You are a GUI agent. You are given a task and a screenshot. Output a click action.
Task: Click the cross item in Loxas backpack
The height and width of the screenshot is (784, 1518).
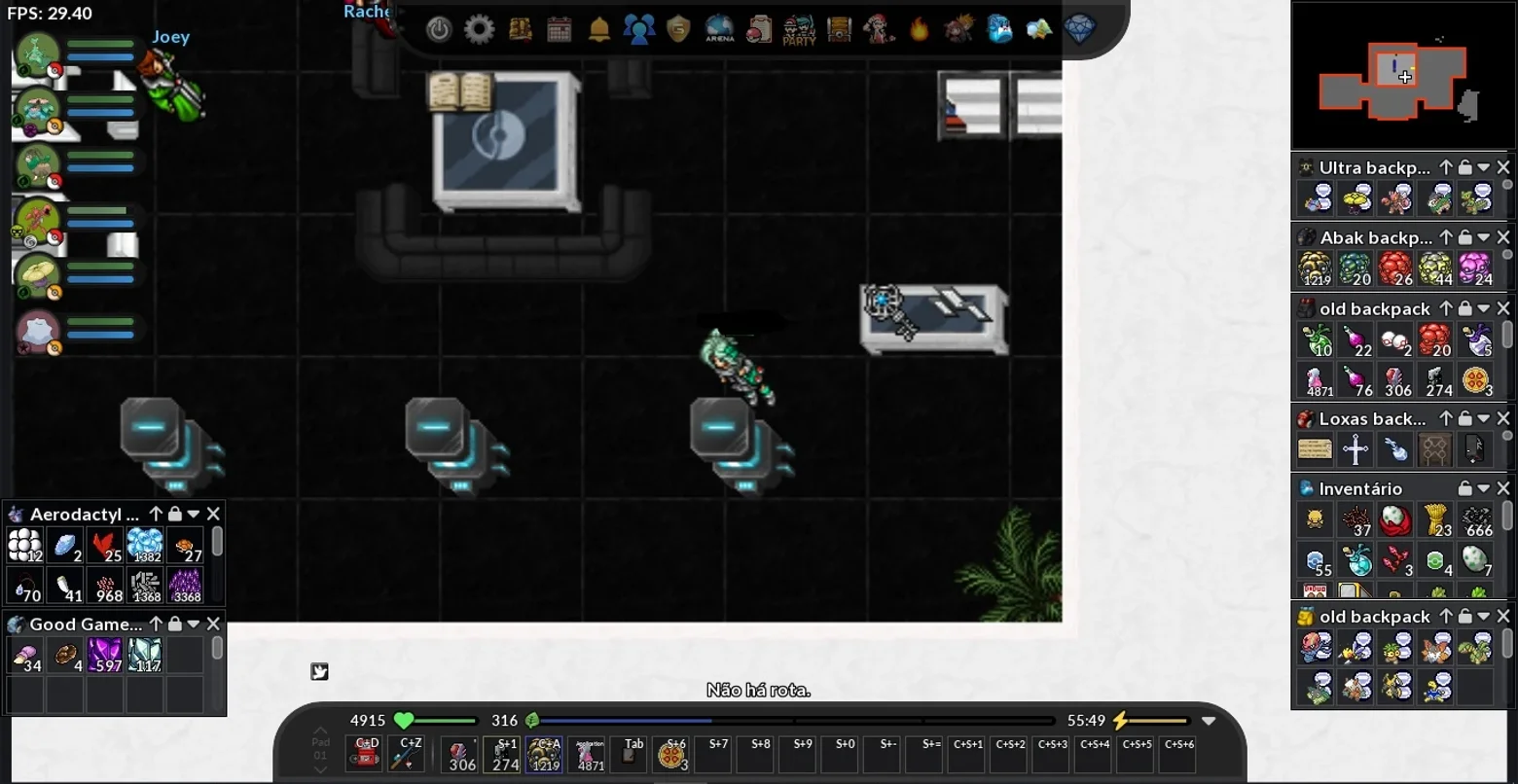pyautogui.click(x=1355, y=449)
